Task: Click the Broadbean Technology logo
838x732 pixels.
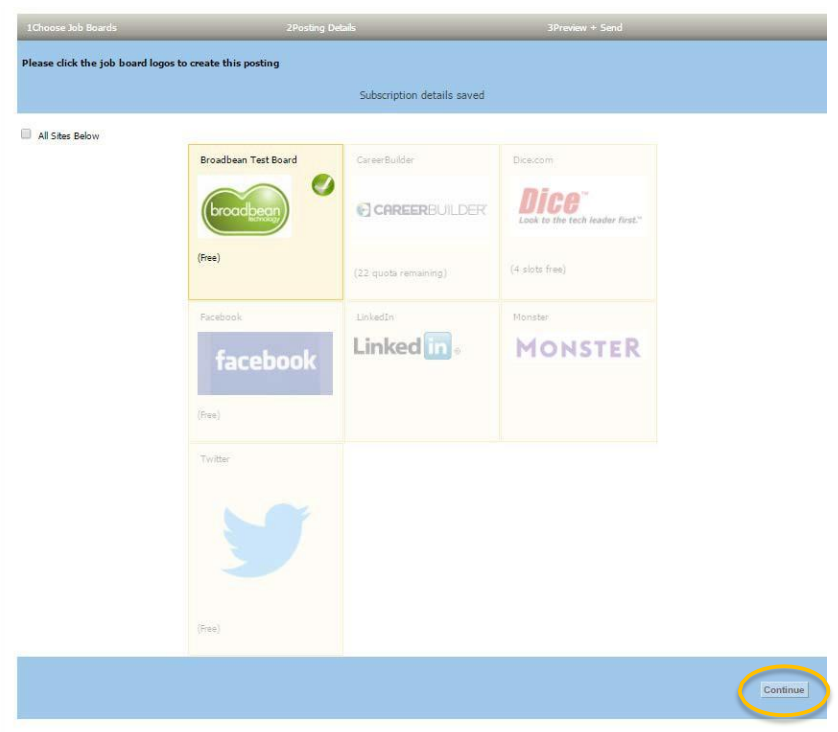Action: click(245, 207)
